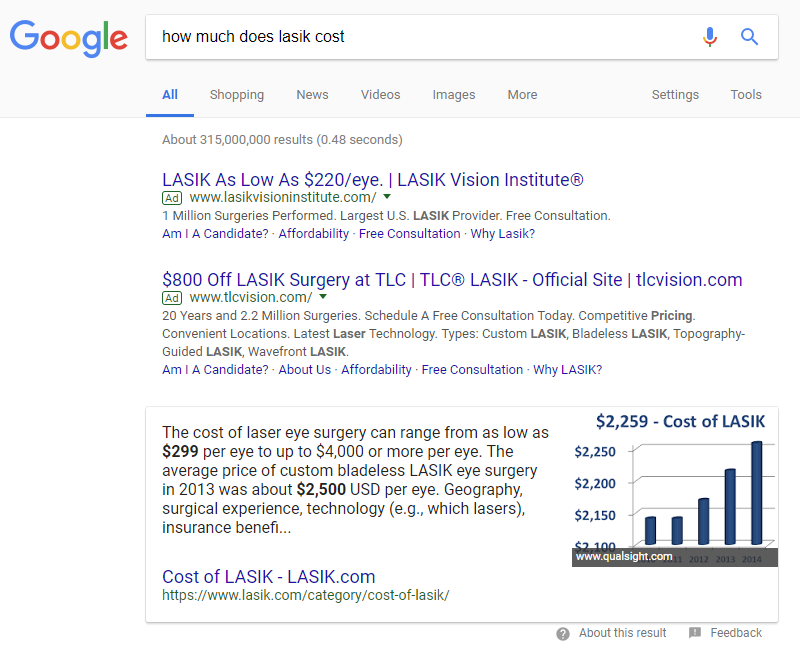Open TLC's Affordability sitelink
800x650 pixels.
(377, 369)
